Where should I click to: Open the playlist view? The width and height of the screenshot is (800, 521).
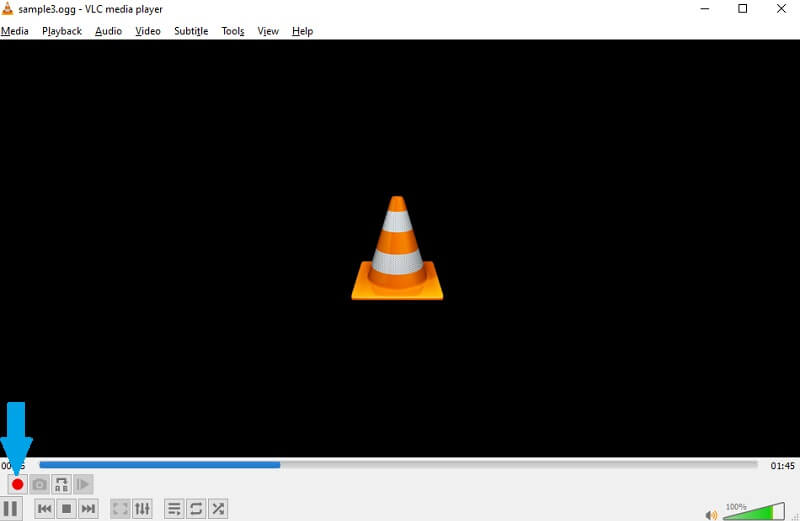[x=174, y=509]
